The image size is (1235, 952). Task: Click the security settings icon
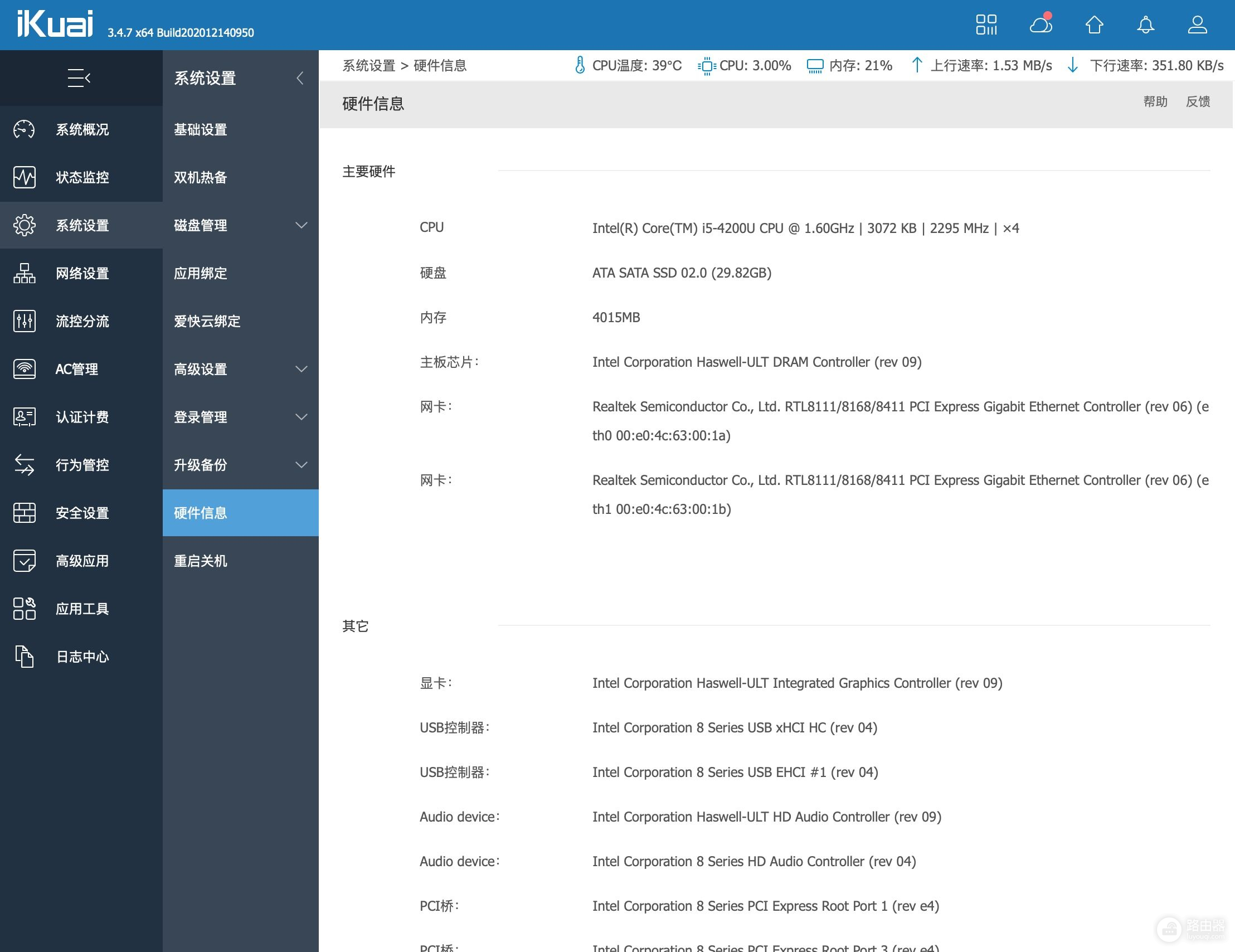coord(25,513)
